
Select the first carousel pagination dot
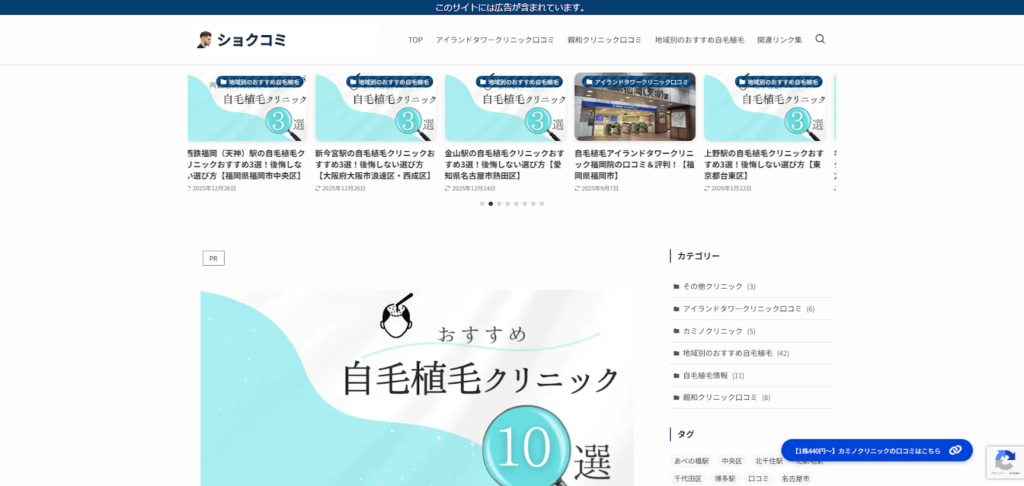tap(482, 204)
